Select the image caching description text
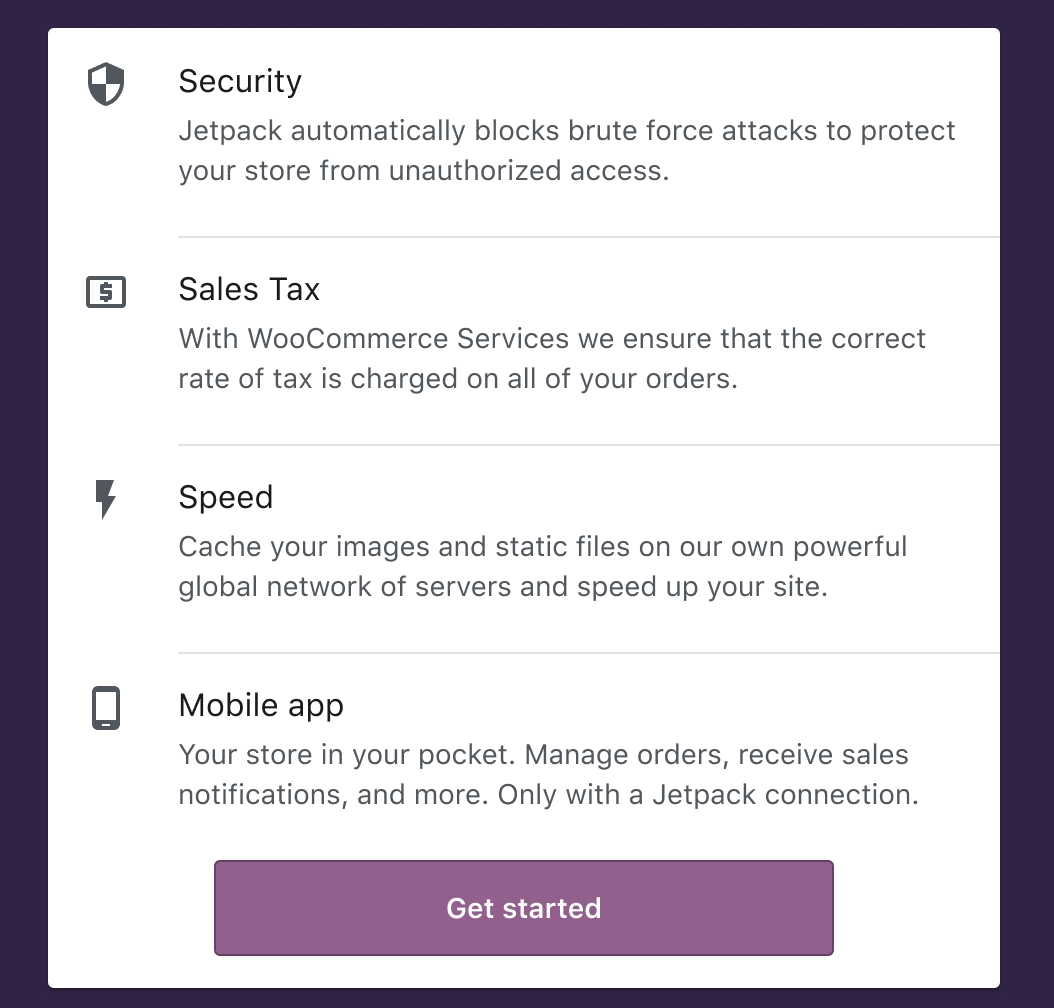This screenshot has height=1008, width=1054. [x=543, y=566]
